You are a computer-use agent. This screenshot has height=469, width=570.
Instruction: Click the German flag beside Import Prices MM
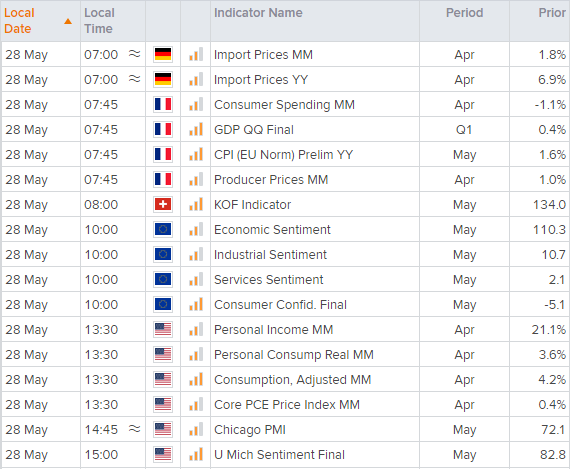coord(162,55)
